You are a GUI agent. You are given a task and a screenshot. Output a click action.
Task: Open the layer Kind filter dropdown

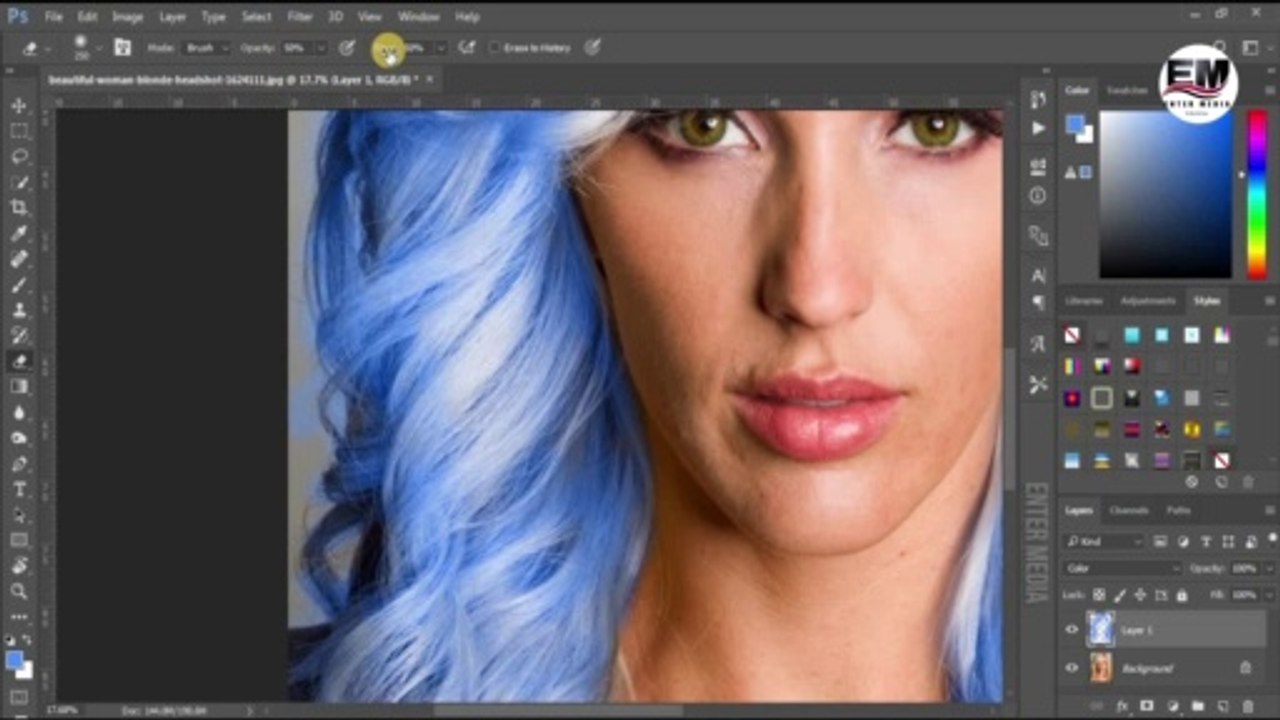(x=1104, y=541)
